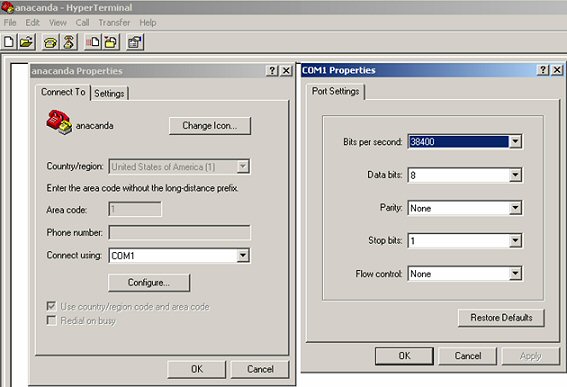This screenshot has width=567, height=387.
Task: Click the Apply button
Action: coord(531,356)
